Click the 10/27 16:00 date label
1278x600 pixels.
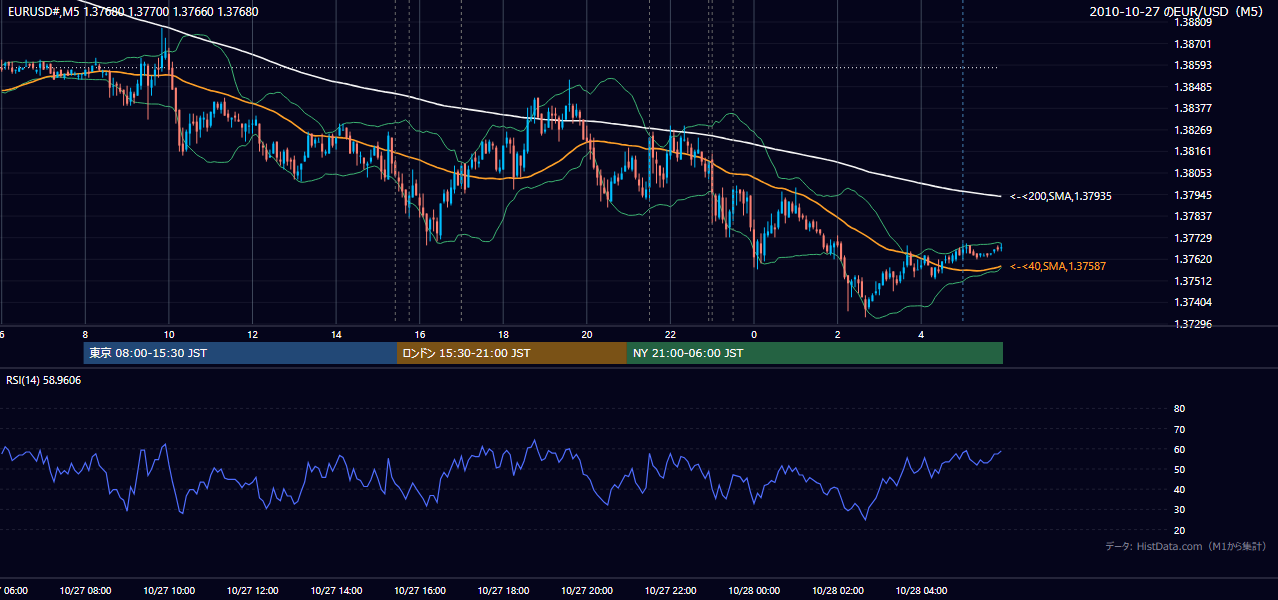420,590
